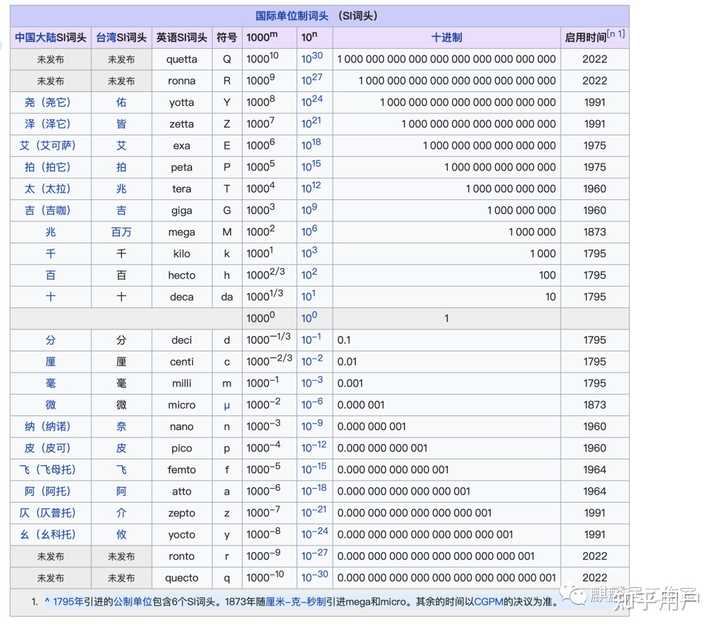Open the mainland 百 link in hecto row

coord(51,275)
